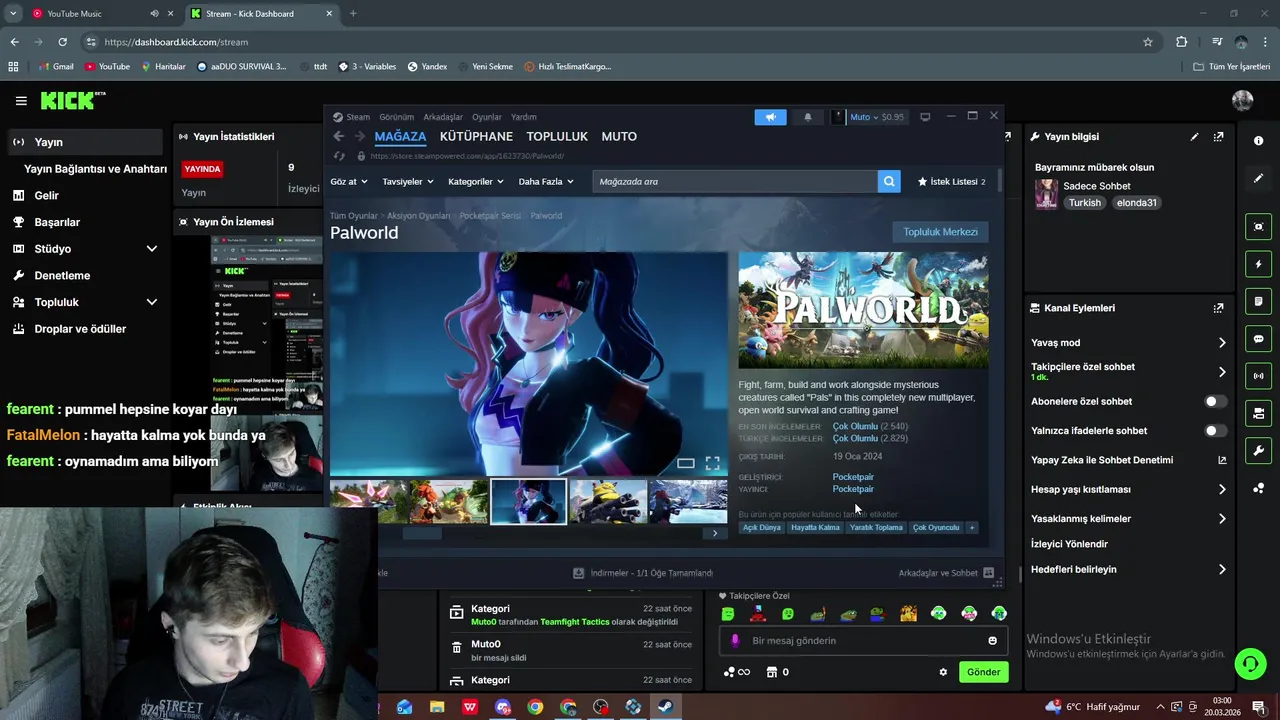
Task: Open MAĞAZA tab in Steam
Action: 400,136
